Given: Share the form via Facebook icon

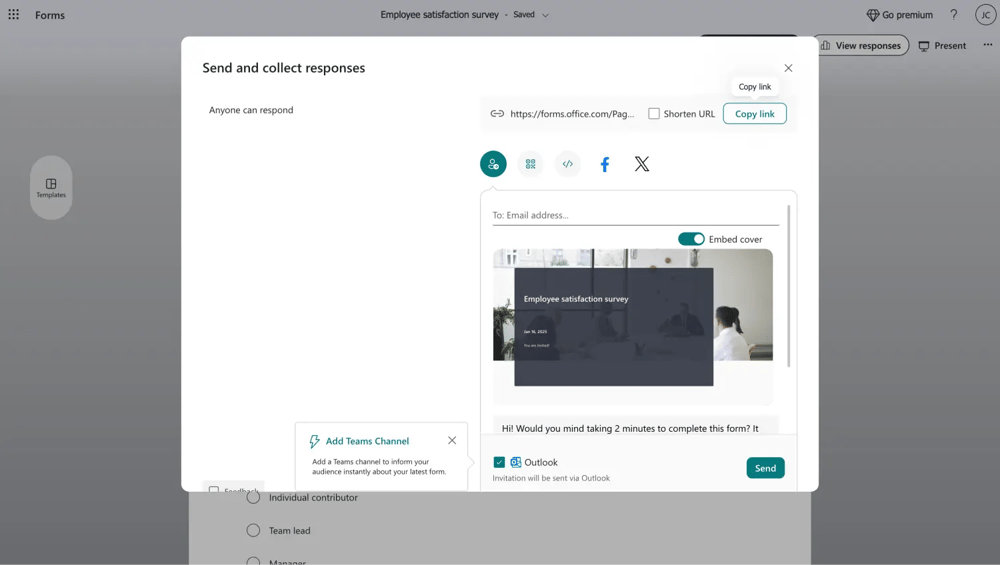Looking at the screenshot, I should coord(605,164).
